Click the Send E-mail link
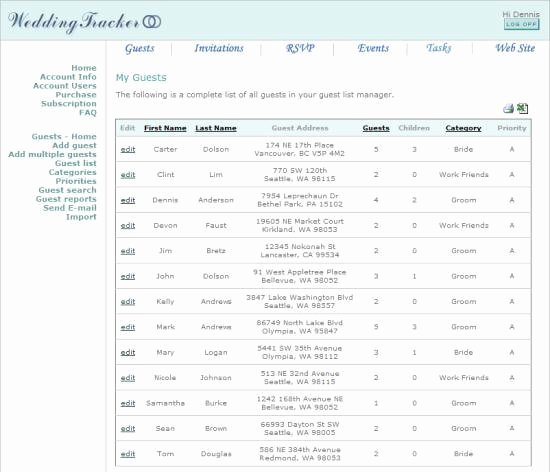550x472 pixels. pos(70,208)
